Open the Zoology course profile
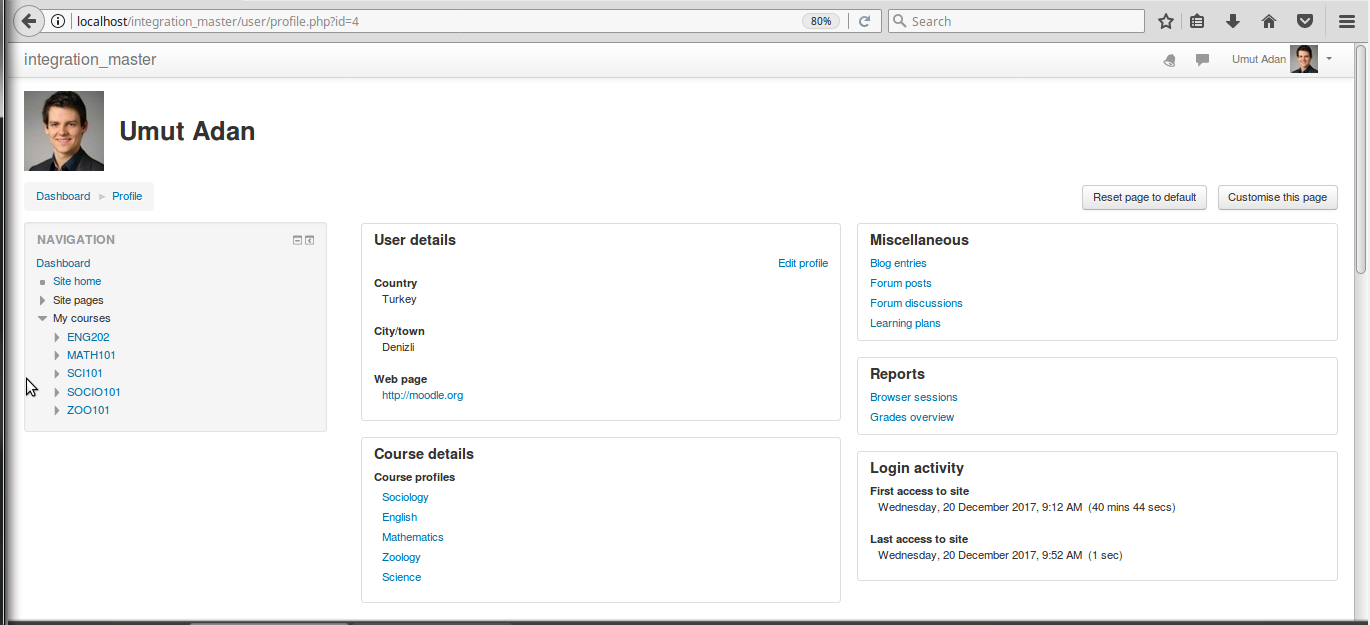The image size is (1370, 625). [x=401, y=557]
